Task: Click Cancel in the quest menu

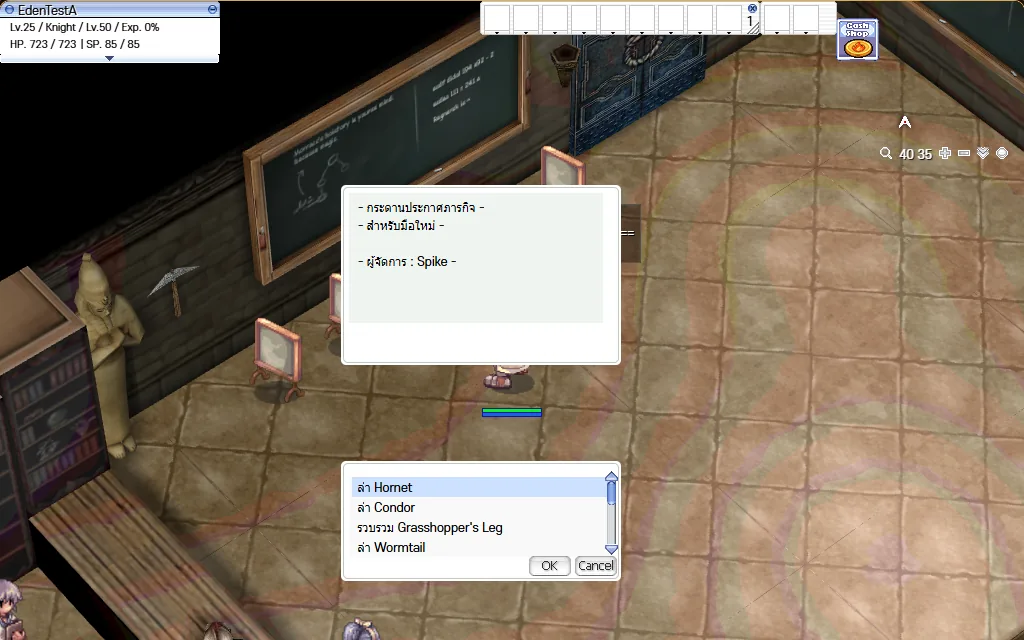Action: 595,566
